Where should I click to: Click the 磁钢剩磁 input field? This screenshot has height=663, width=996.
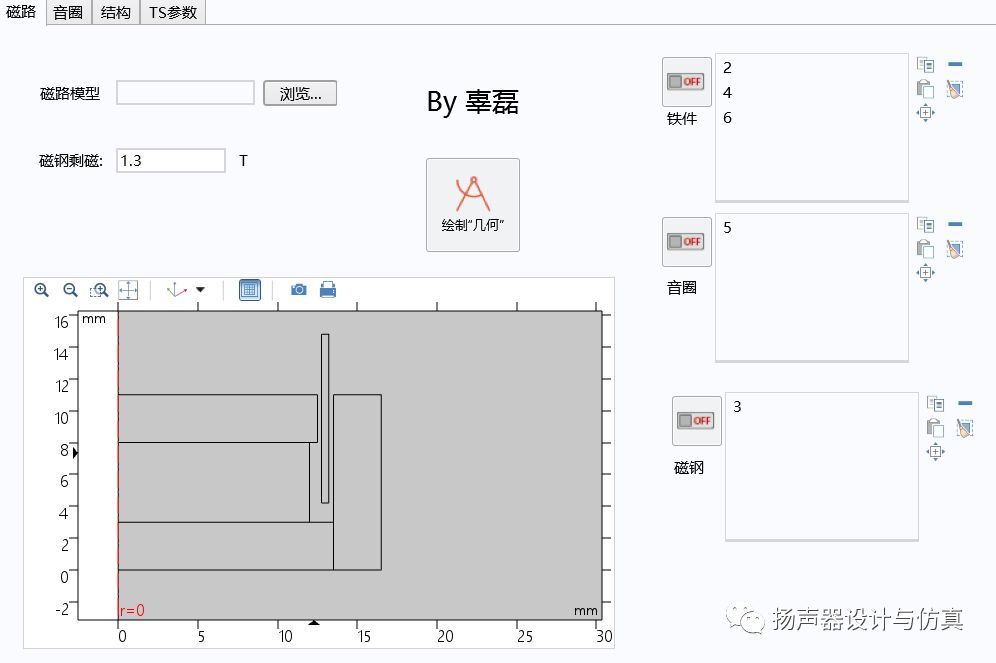coord(171,160)
